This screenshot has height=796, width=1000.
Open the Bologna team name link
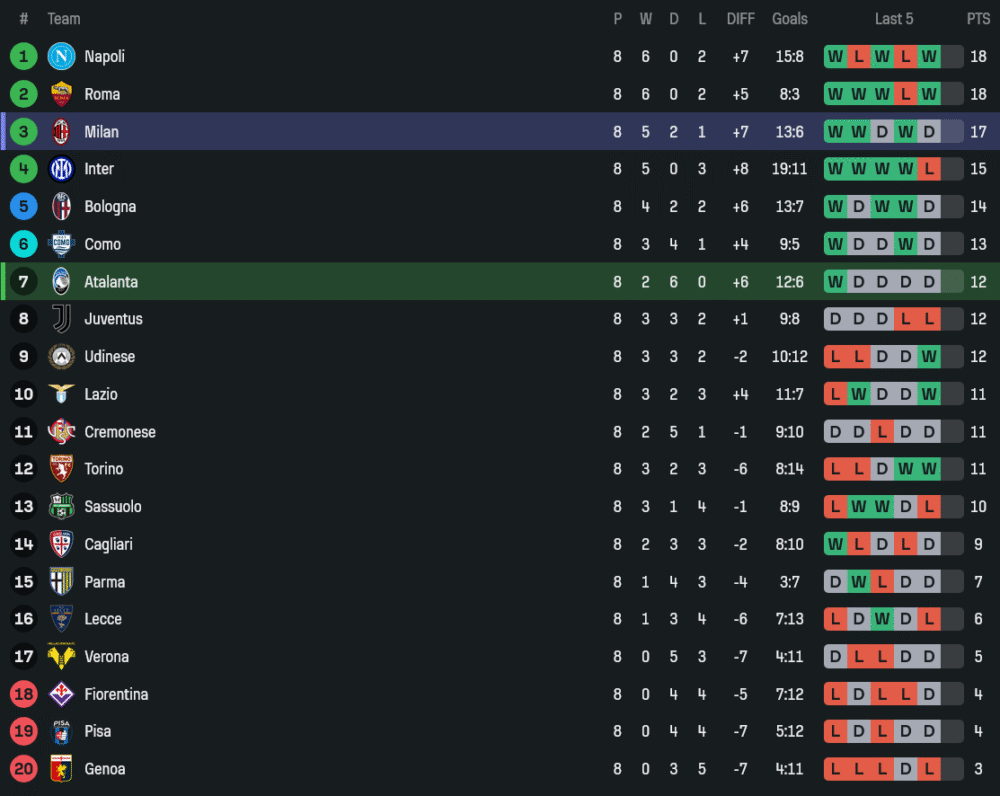click(110, 207)
